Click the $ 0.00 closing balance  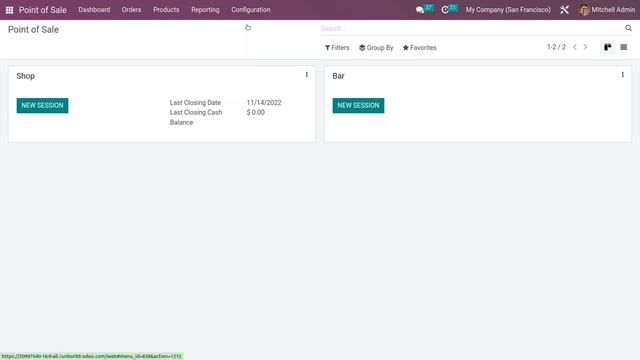tap(256, 113)
